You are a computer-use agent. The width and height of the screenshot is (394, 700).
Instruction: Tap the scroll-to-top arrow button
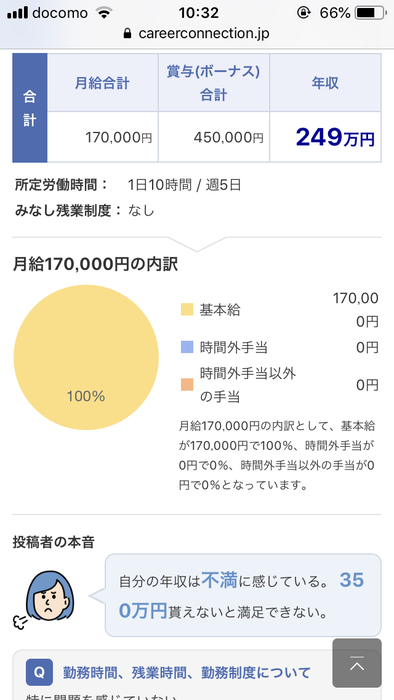[x=357, y=662]
